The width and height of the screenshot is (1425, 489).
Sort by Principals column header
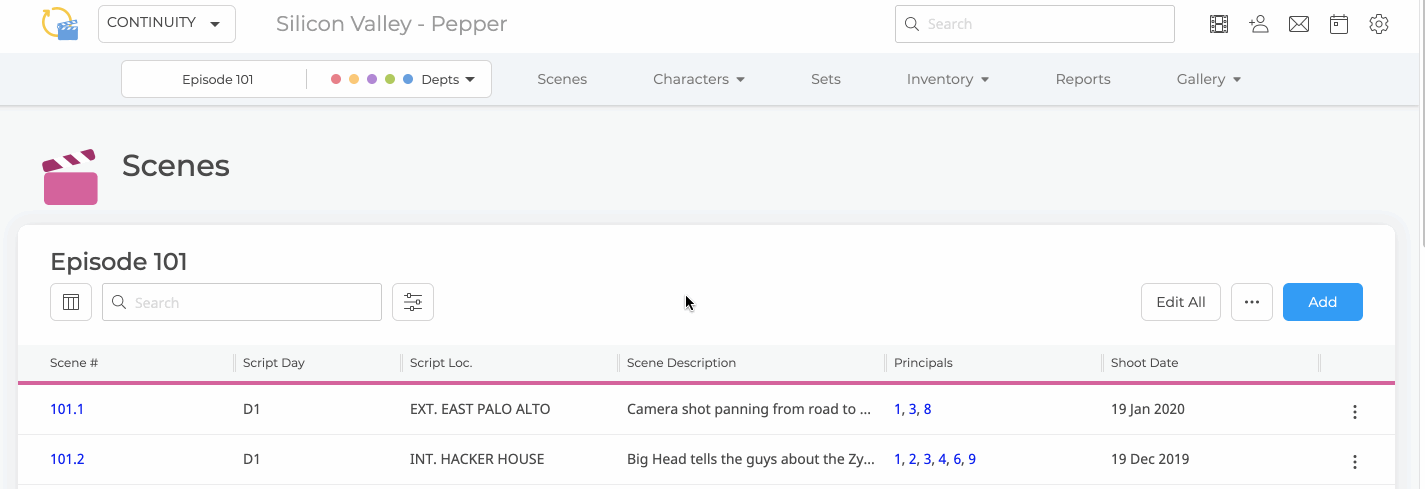pos(923,363)
